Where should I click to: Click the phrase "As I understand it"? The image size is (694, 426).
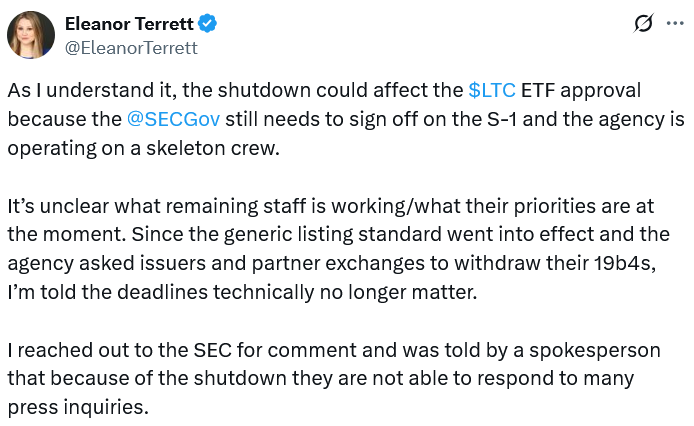(x=83, y=89)
